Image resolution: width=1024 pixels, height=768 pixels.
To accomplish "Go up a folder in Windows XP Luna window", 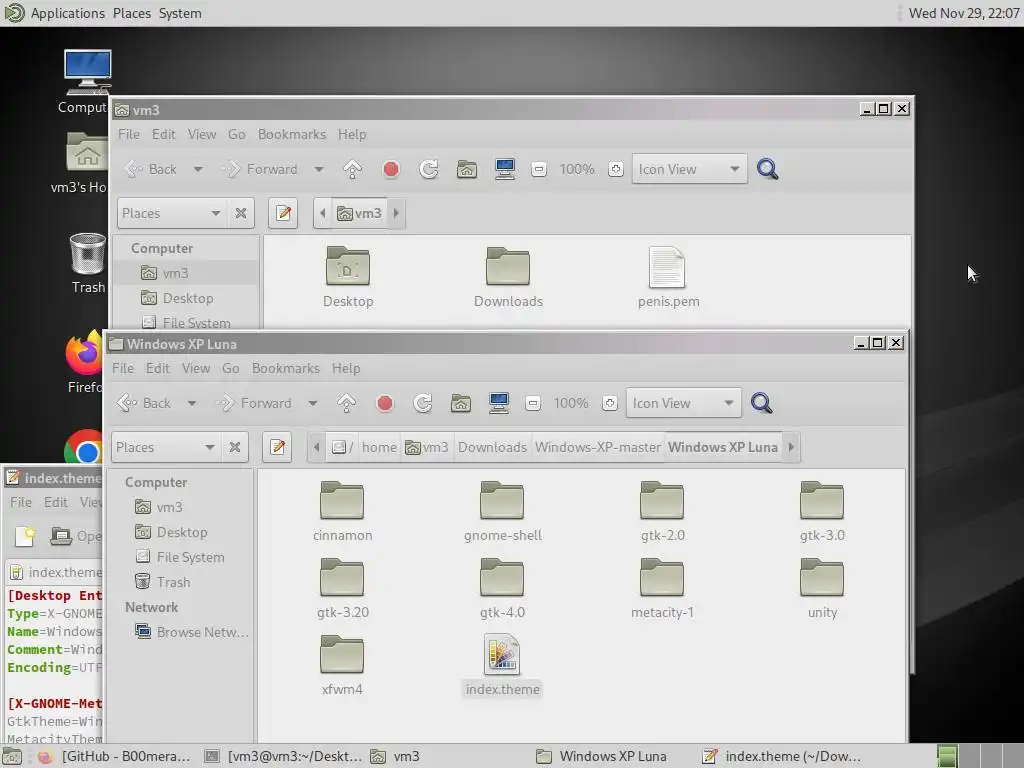I will pos(346,403).
